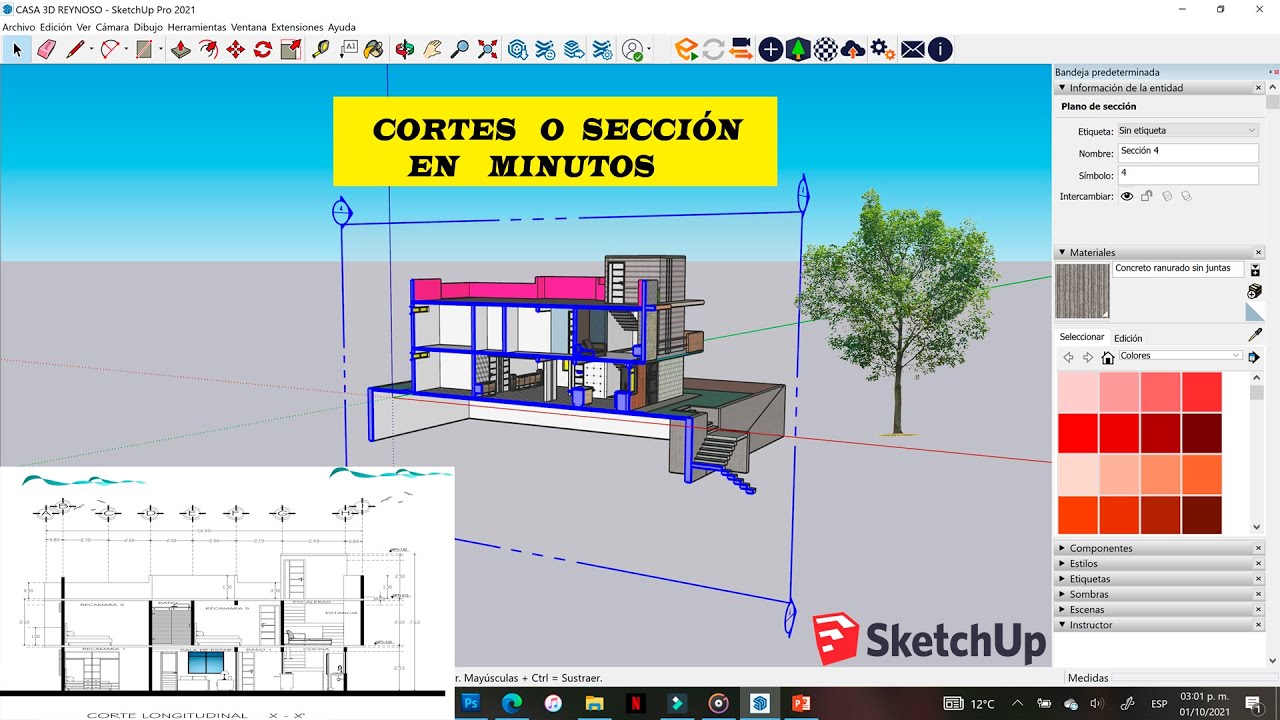Open the gears settings icon in toolbar
1280x720 pixels.
pos(882,49)
